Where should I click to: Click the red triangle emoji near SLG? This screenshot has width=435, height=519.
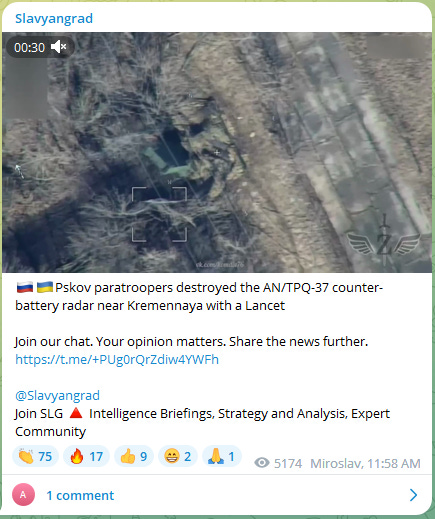(76, 413)
